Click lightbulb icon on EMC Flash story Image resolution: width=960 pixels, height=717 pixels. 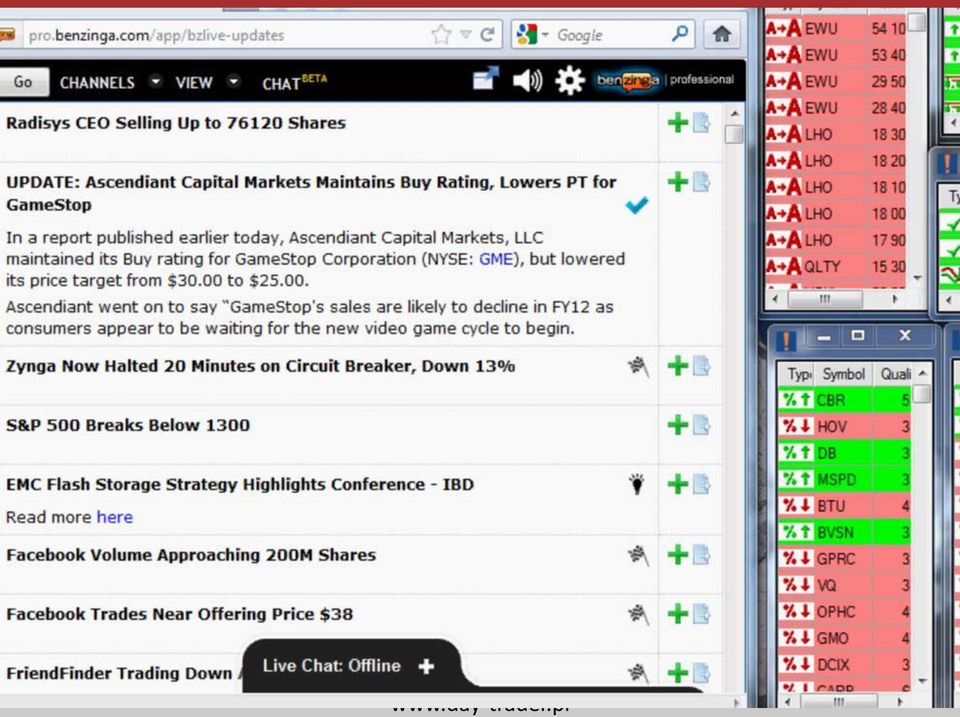pos(637,484)
